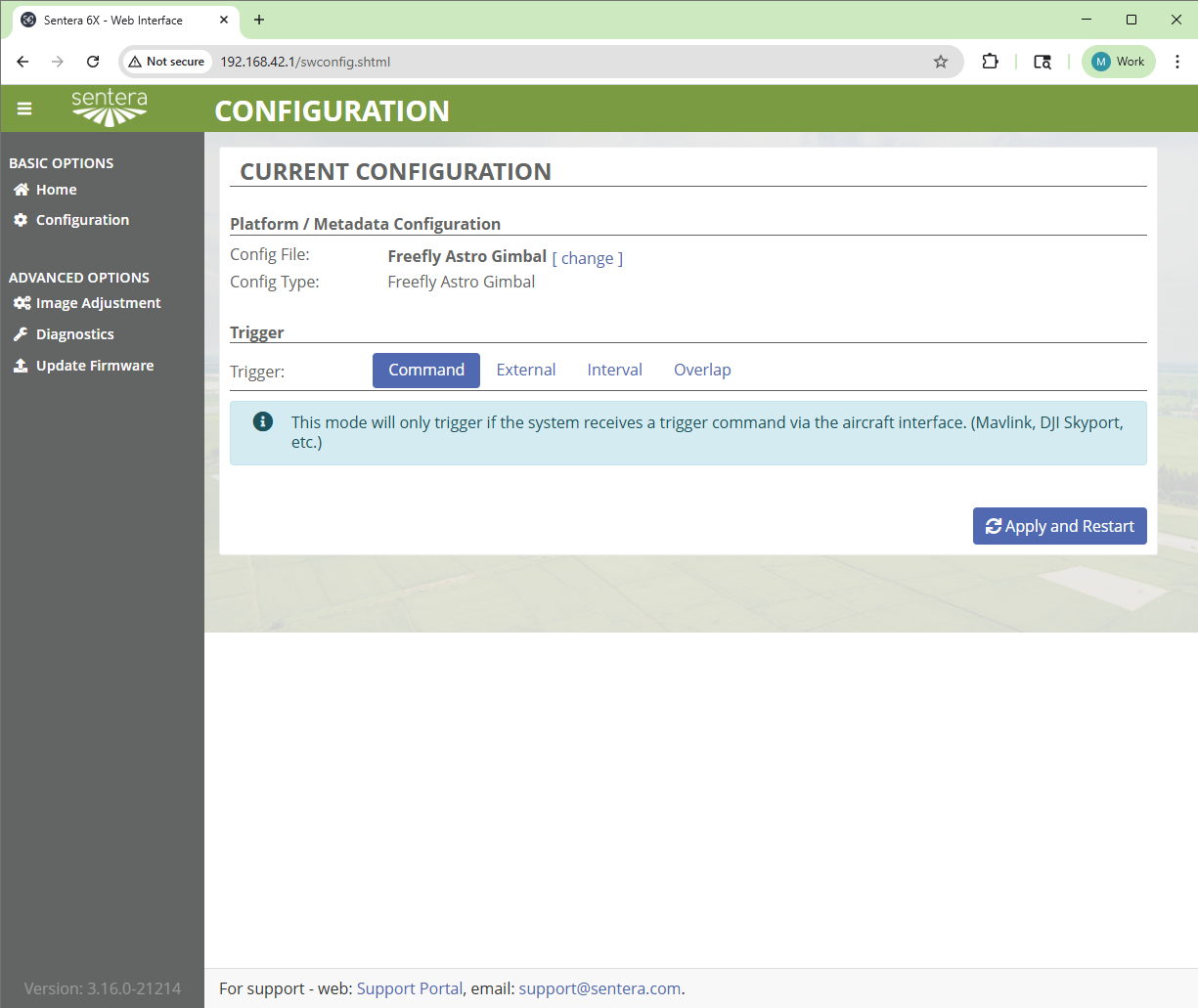Click the Not secure site warning

[167, 62]
